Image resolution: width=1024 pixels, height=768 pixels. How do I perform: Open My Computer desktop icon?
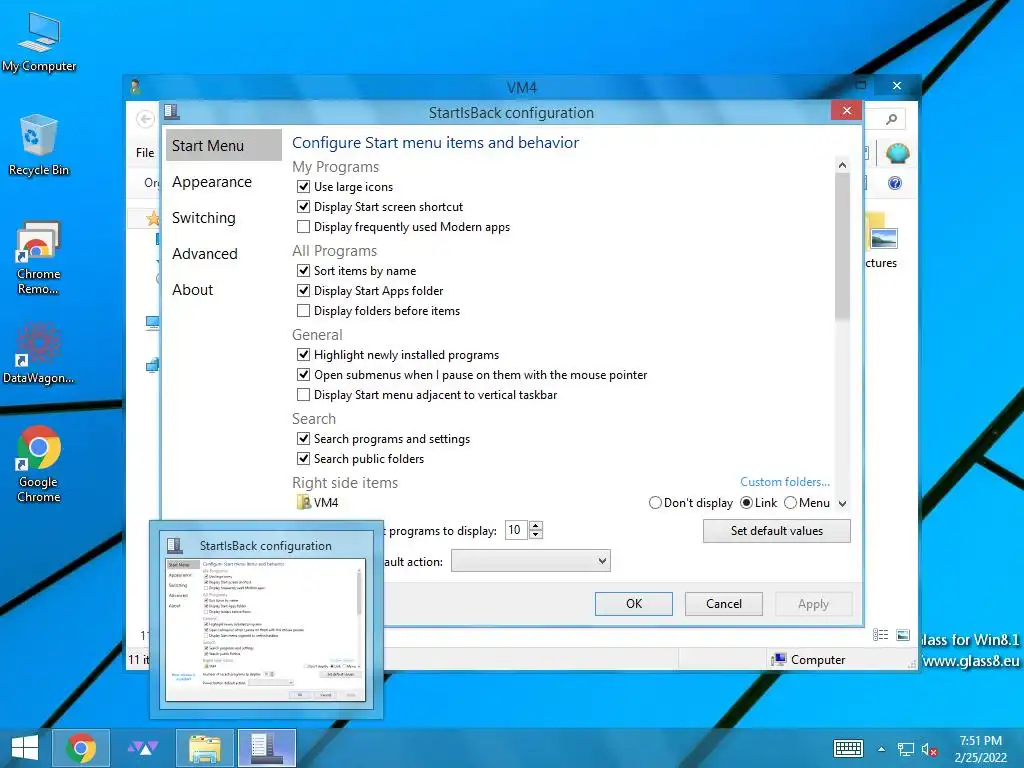point(39,42)
